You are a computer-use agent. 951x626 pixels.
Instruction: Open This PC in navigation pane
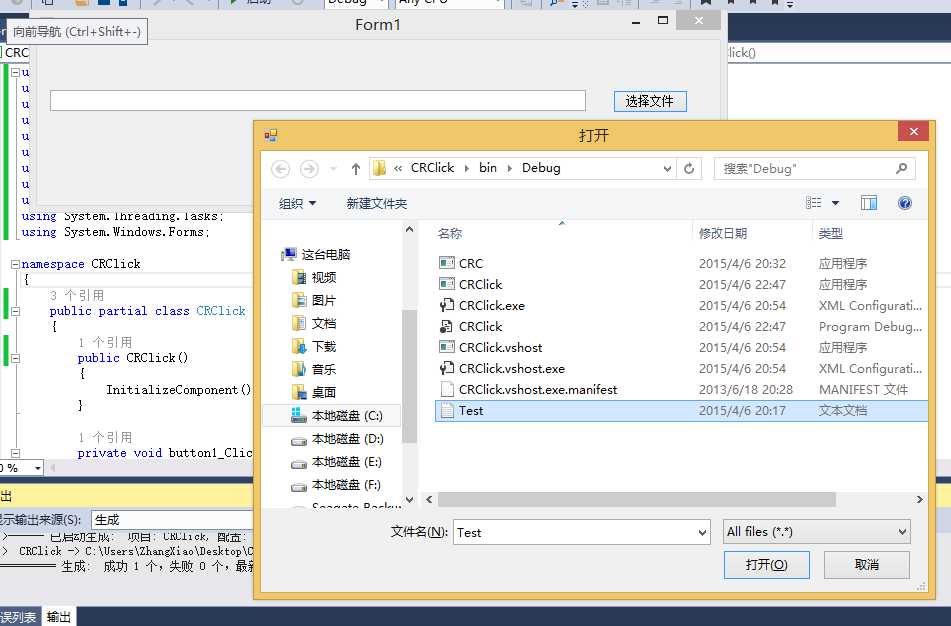316,254
